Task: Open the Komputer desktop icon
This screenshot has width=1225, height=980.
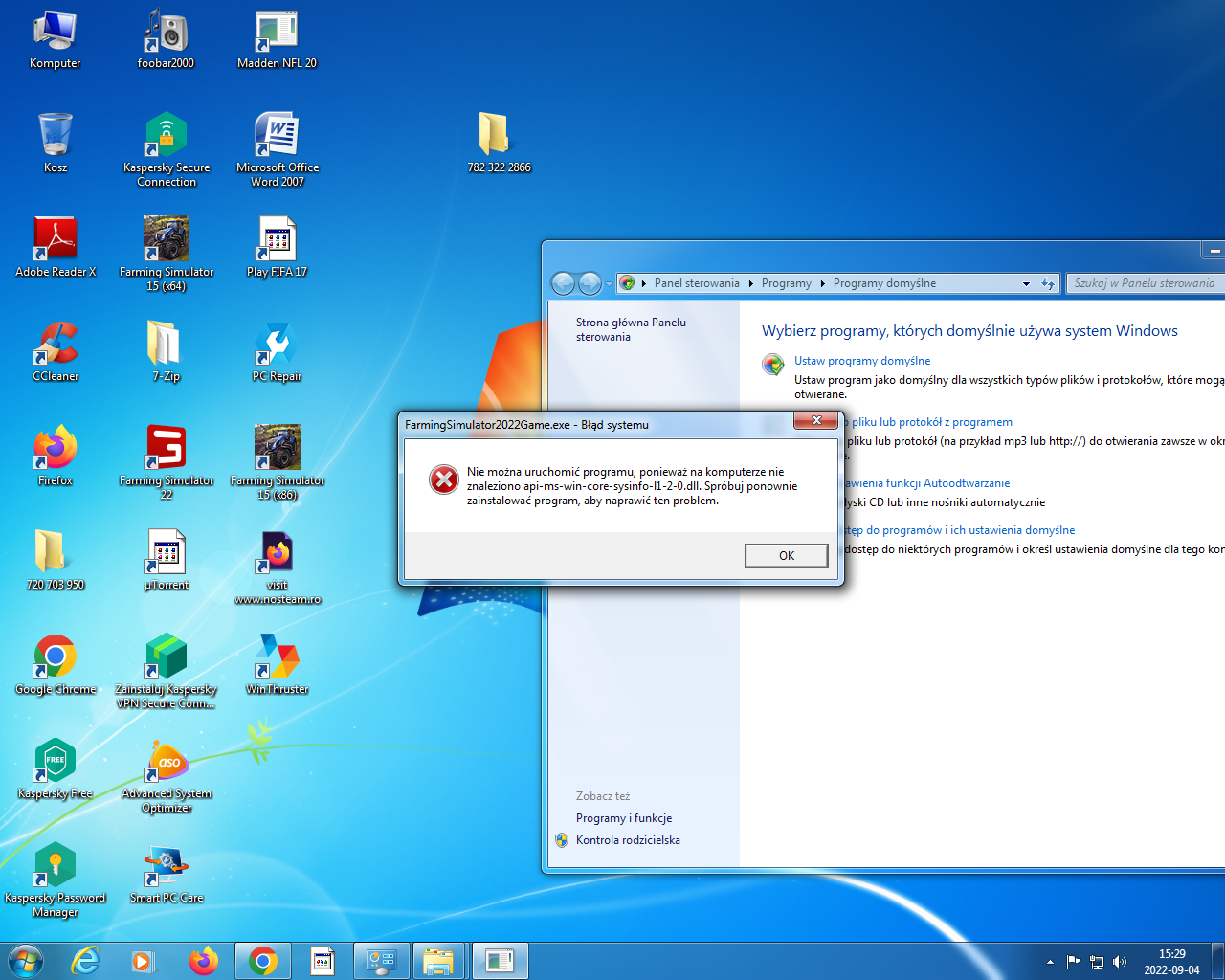Action: point(55,40)
